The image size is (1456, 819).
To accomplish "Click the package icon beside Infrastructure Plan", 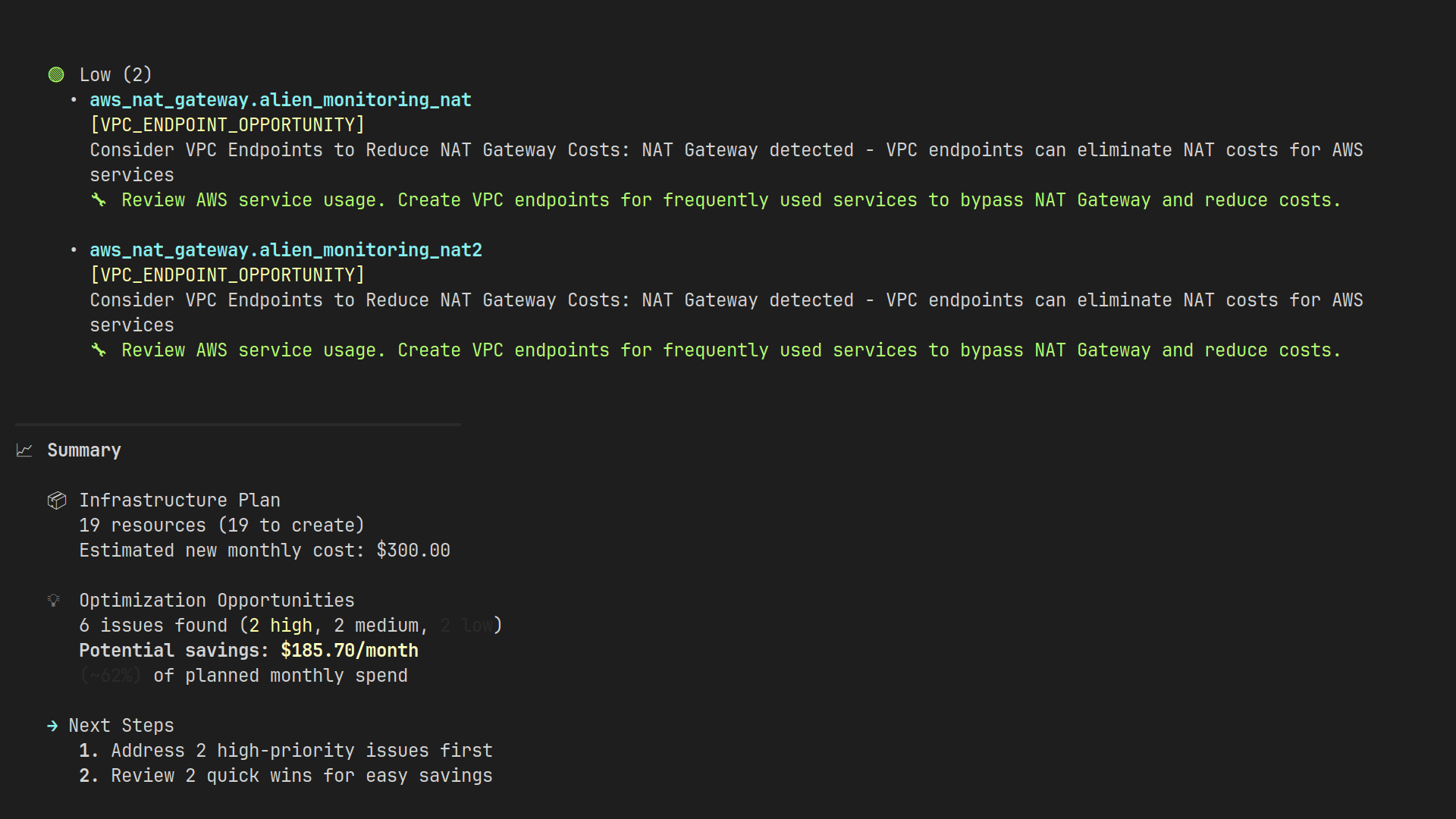I will pyautogui.click(x=57, y=500).
